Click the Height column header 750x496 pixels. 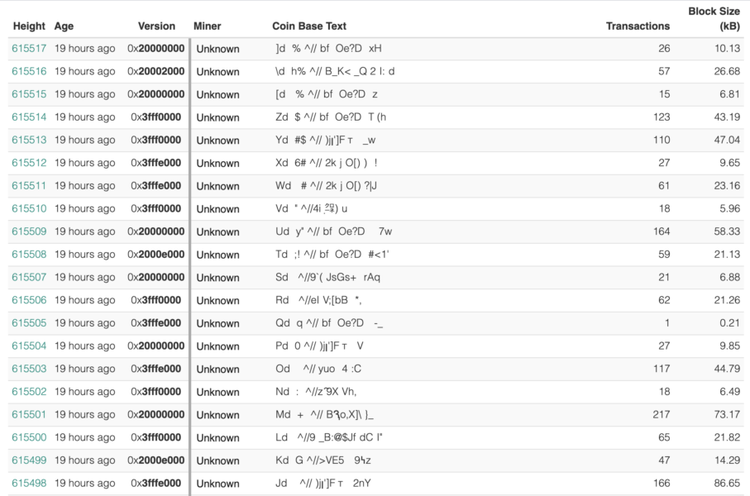coord(29,26)
